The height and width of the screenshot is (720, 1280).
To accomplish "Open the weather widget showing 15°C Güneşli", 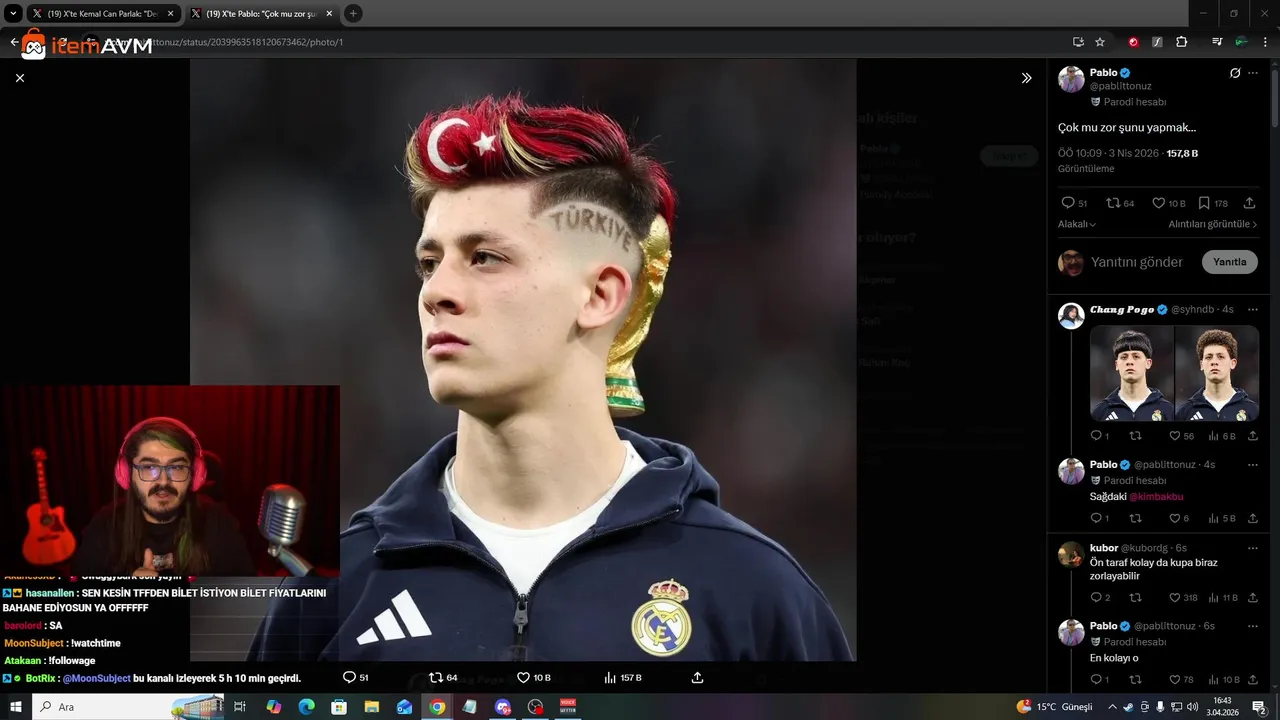I will (1056, 707).
